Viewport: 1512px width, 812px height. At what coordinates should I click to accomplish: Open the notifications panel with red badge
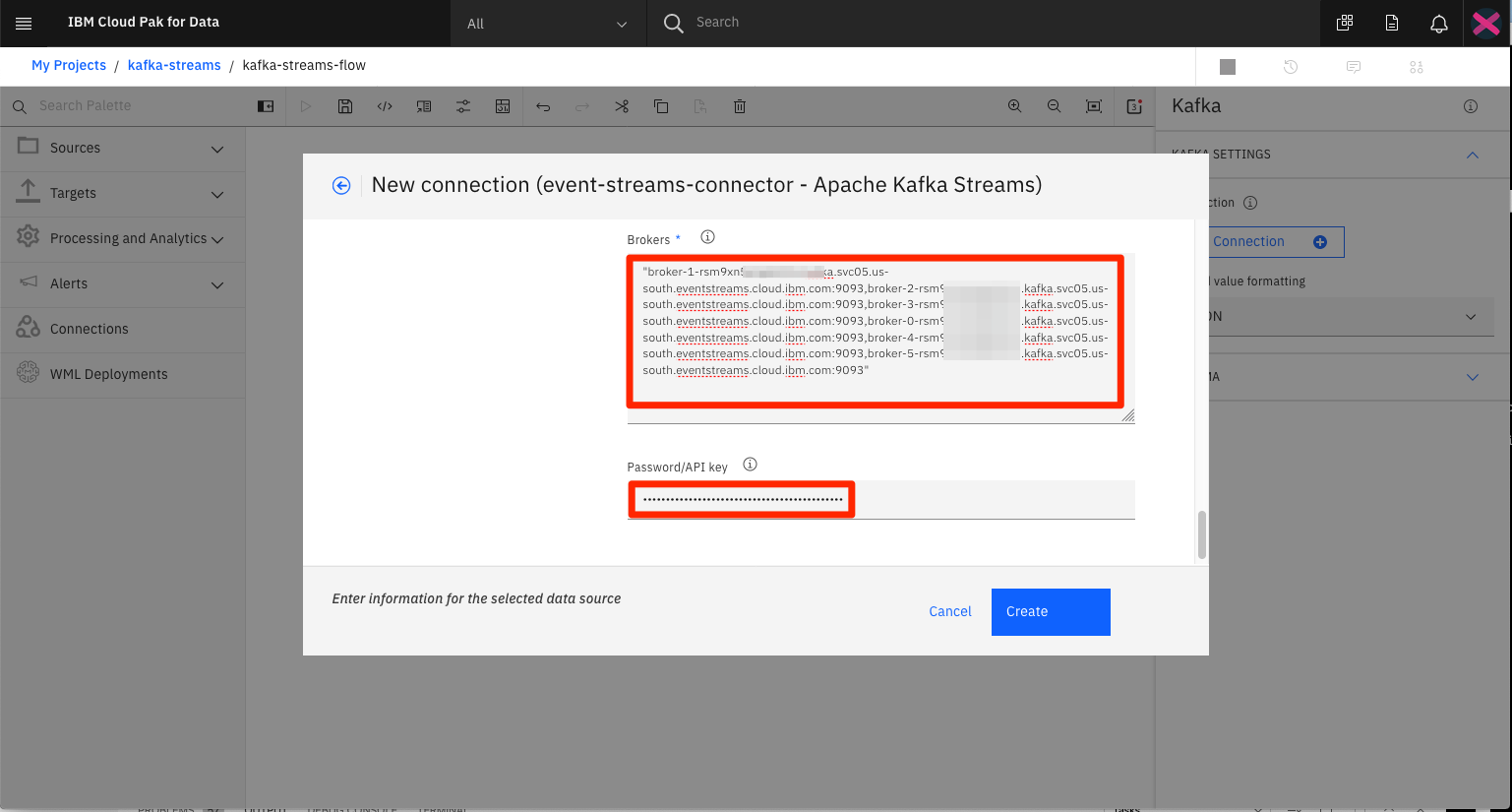click(x=1134, y=106)
